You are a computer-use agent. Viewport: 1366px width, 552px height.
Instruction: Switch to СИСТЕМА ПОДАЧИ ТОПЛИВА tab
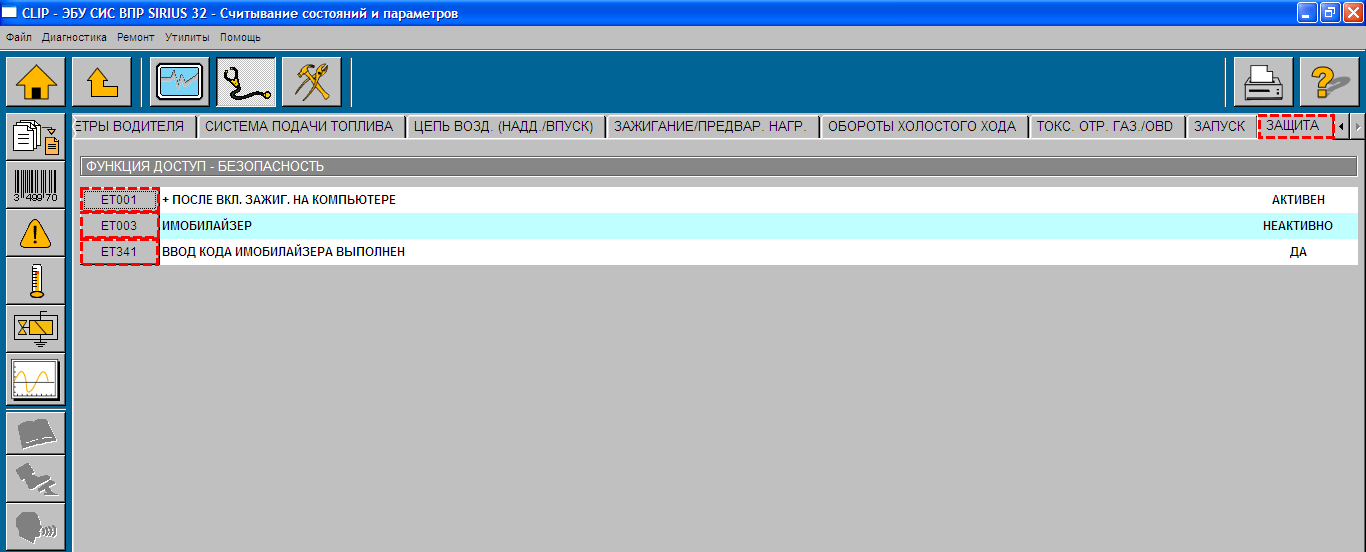(x=301, y=127)
